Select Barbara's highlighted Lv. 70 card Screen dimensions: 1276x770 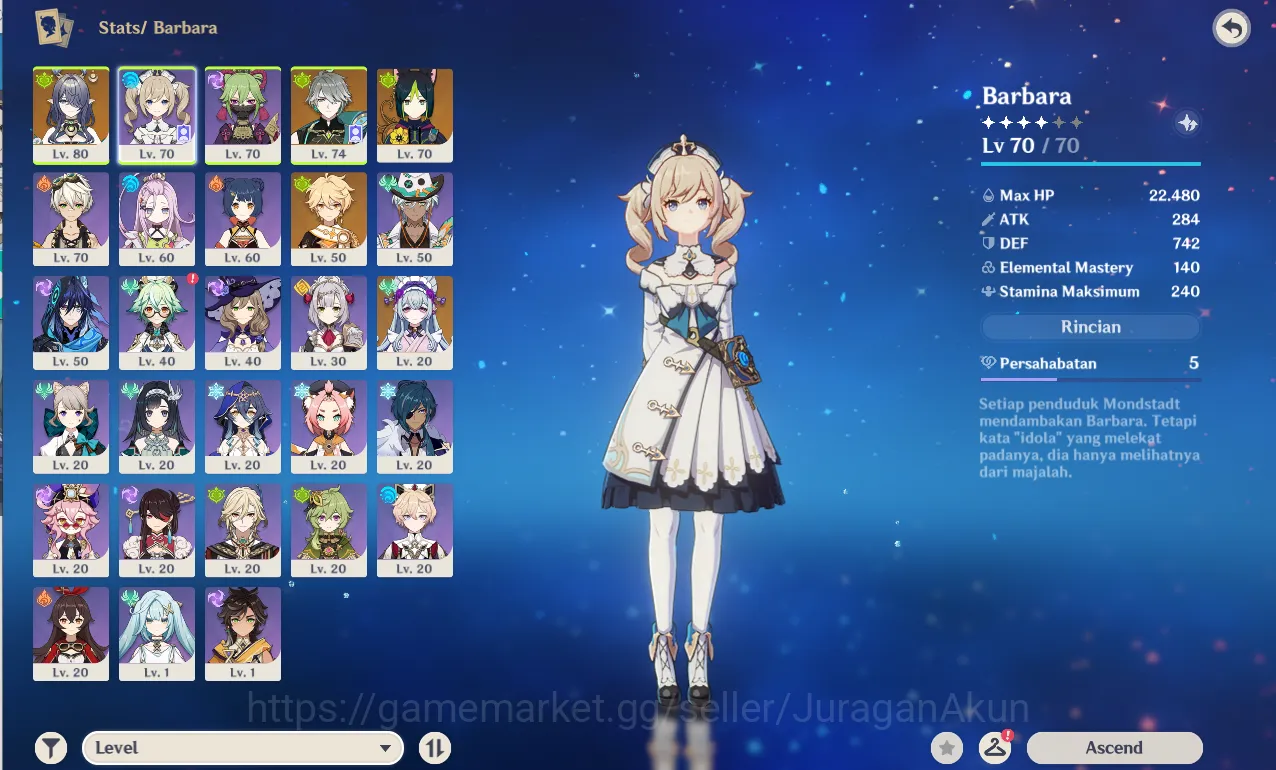click(157, 116)
